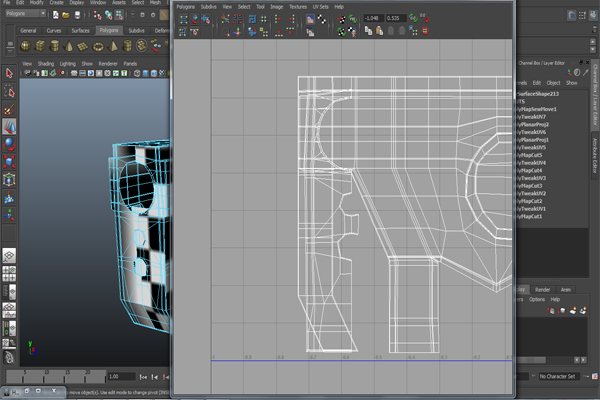600x400 pixels.
Task: Open the Shading menu in viewport panel
Action: 46,64
